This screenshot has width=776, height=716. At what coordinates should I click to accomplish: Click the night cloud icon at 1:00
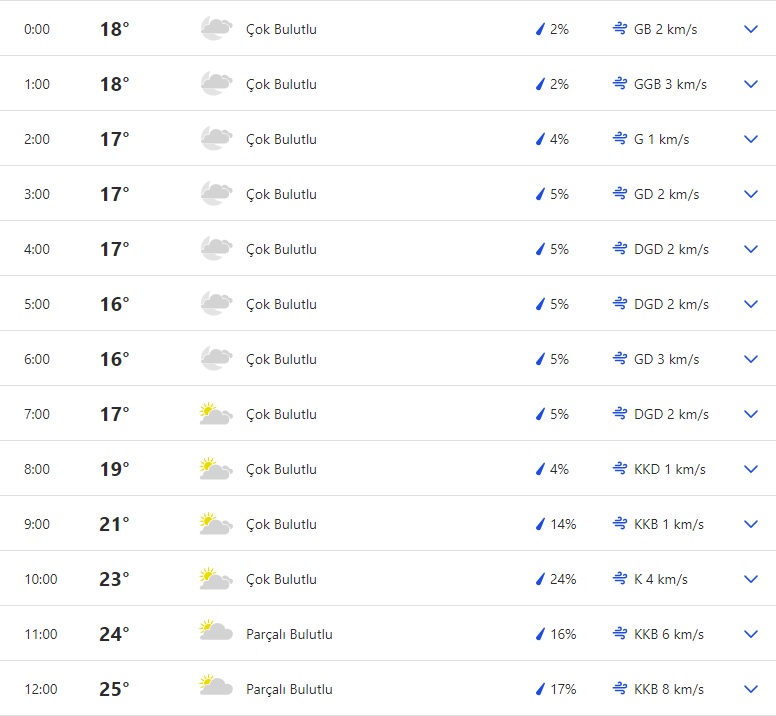pyautogui.click(x=216, y=84)
